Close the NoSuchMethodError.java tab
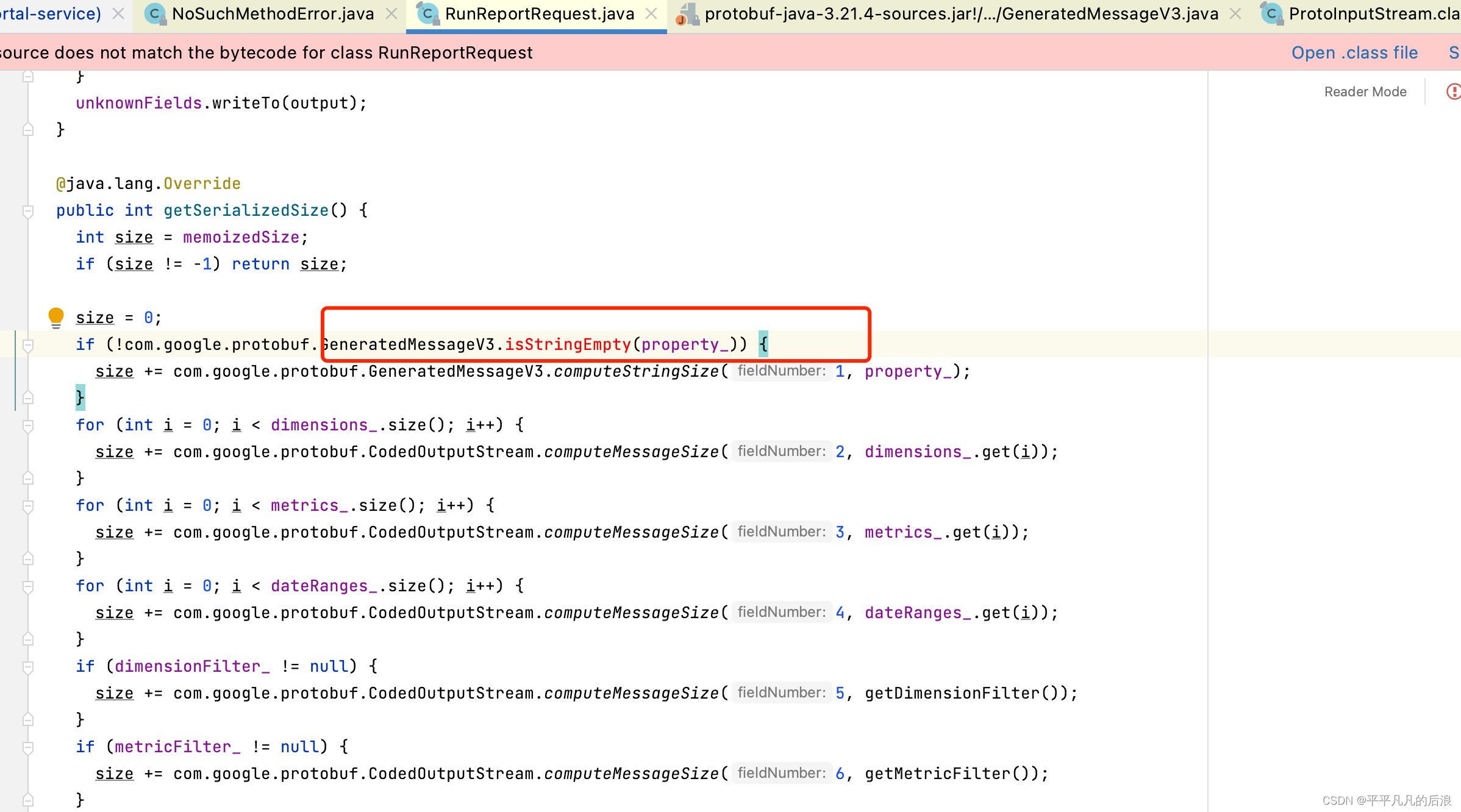Image resolution: width=1461 pixels, height=812 pixels. [391, 13]
